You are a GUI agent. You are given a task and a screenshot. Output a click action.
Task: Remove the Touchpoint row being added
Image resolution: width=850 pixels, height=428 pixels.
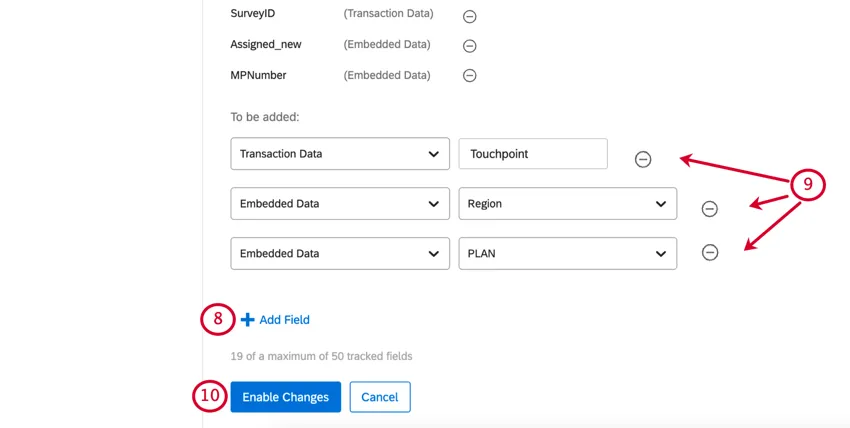[x=643, y=159]
